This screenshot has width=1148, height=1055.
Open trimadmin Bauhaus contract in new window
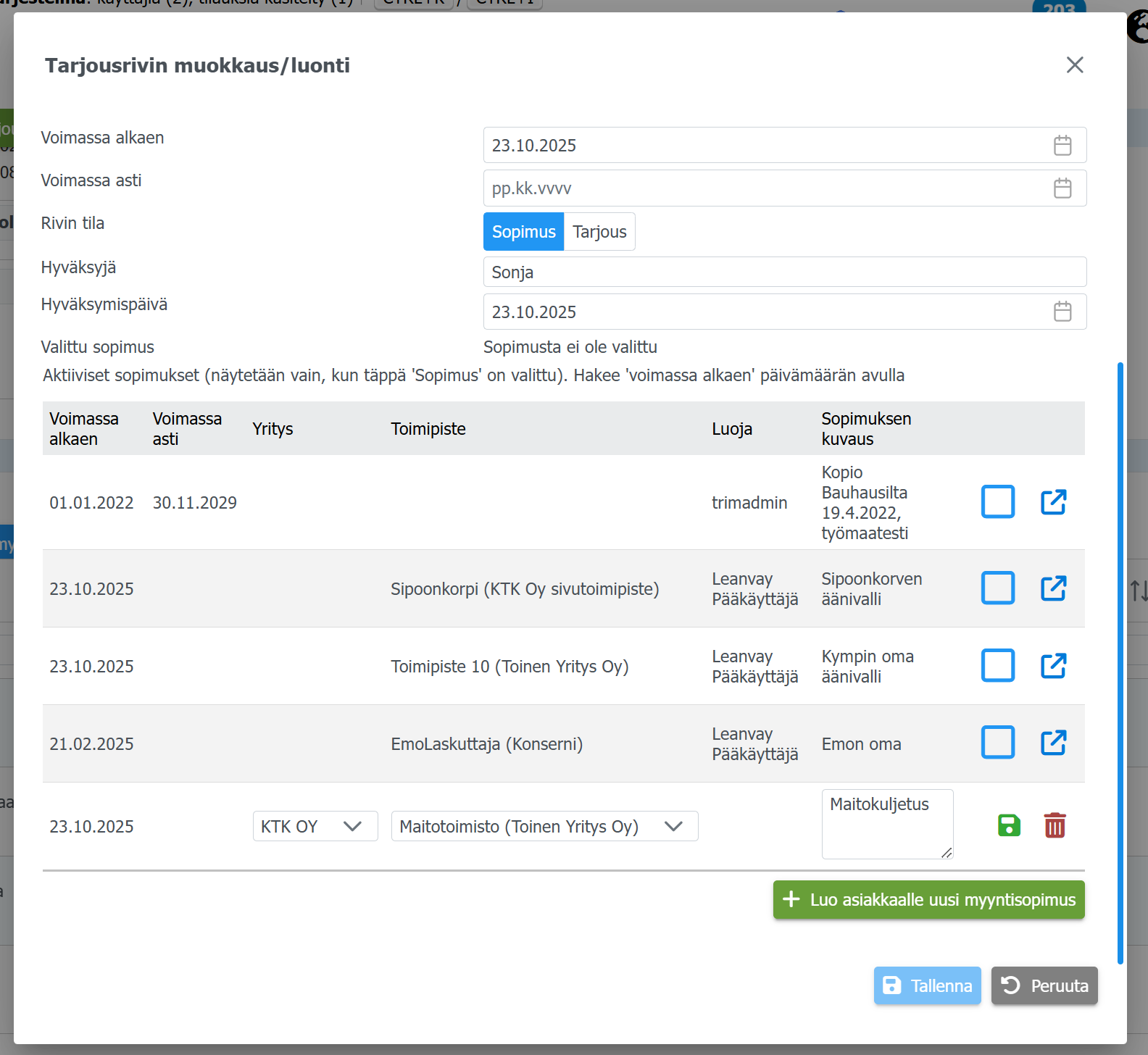coord(1053,502)
